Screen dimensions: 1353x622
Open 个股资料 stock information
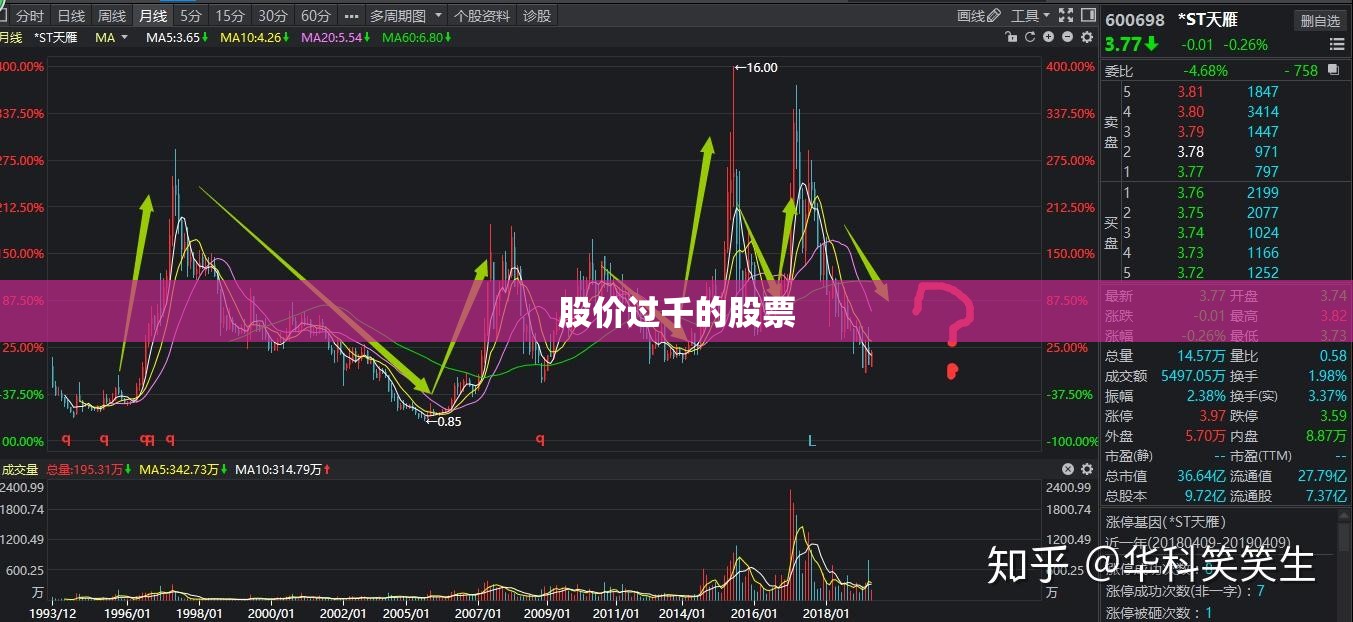click(482, 16)
